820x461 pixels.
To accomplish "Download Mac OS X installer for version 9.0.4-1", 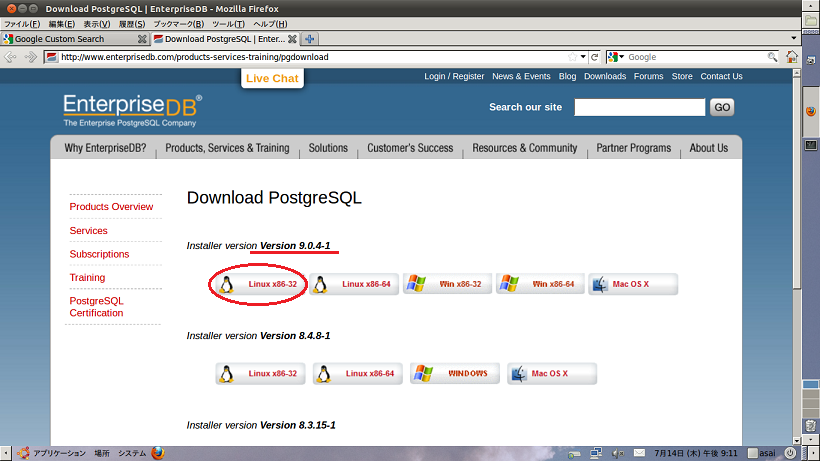I will click(633, 284).
